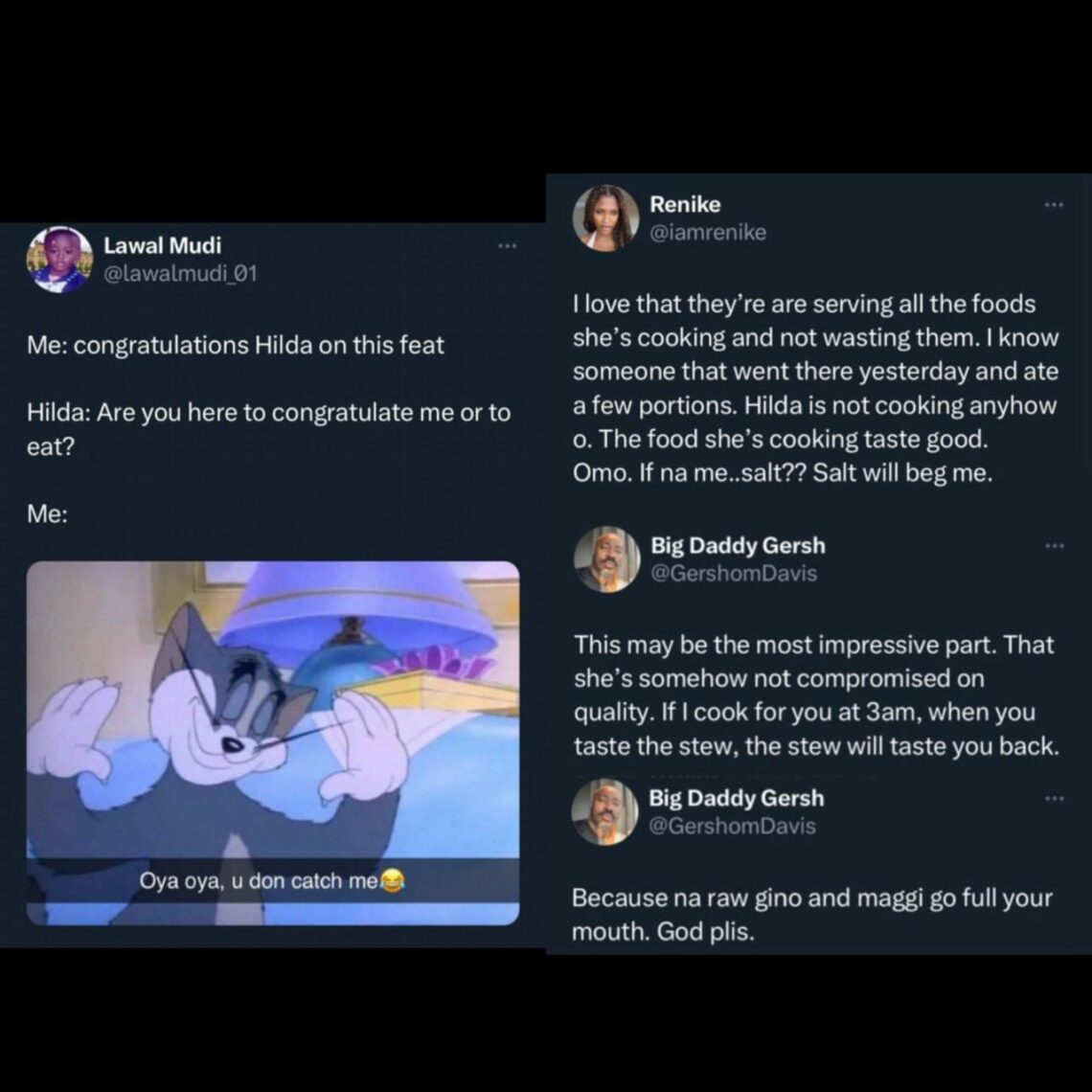Screen dimensions: 1092x1092
Task: Open Renike's profile avatar
Action: pyautogui.click(x=605, y=218)
